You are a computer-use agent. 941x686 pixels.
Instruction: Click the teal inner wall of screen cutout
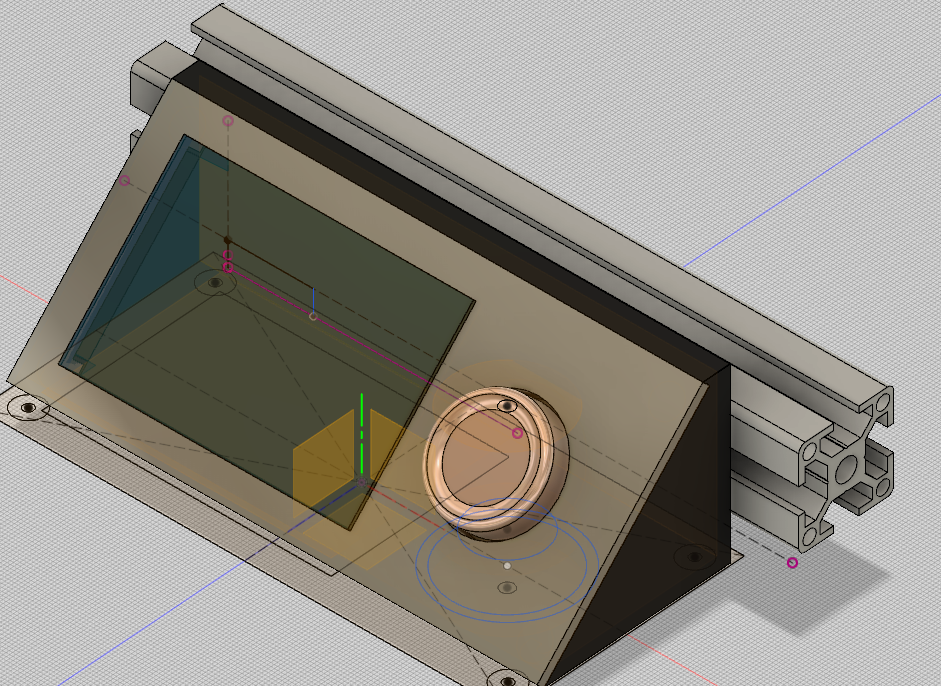130,250
